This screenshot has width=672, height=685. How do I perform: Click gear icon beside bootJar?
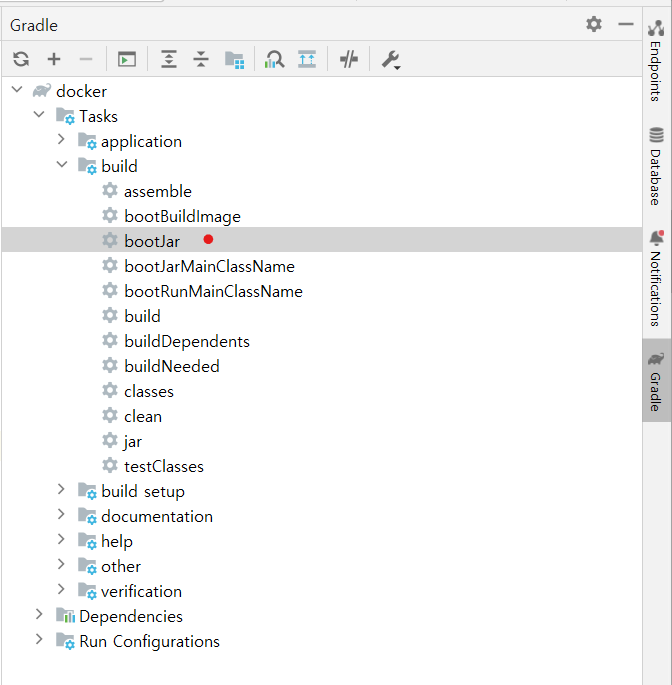point(110,240)
